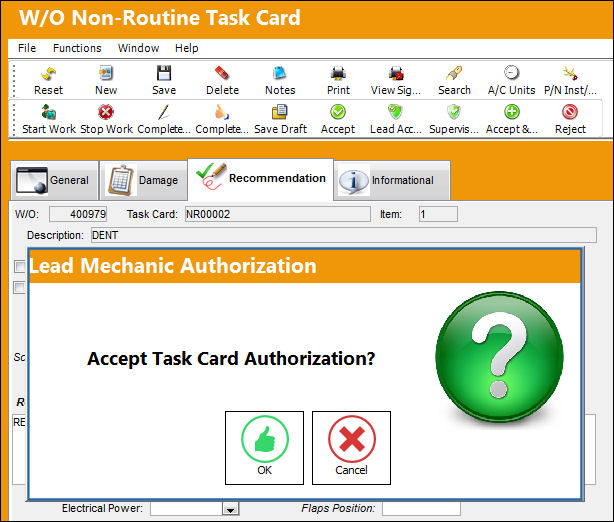The image size is (614, 522).
Task: Click the Task Card field NR00002
Action: (x=278, y=214)
